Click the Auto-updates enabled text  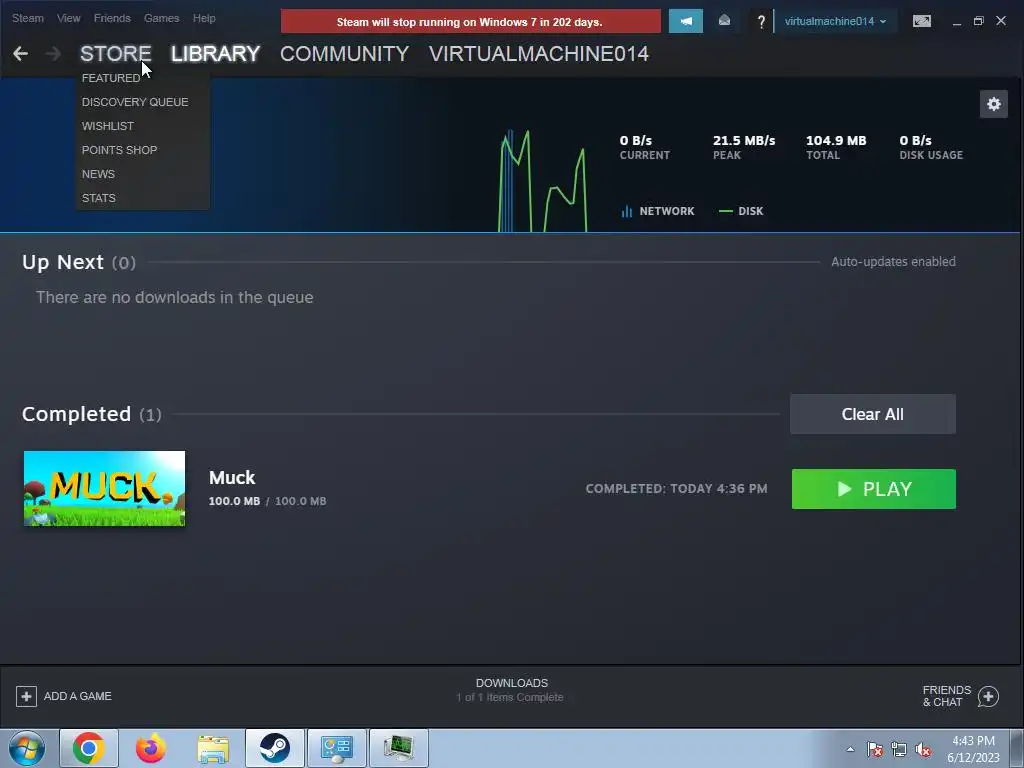pyautogui.click(x=893, y=261)
